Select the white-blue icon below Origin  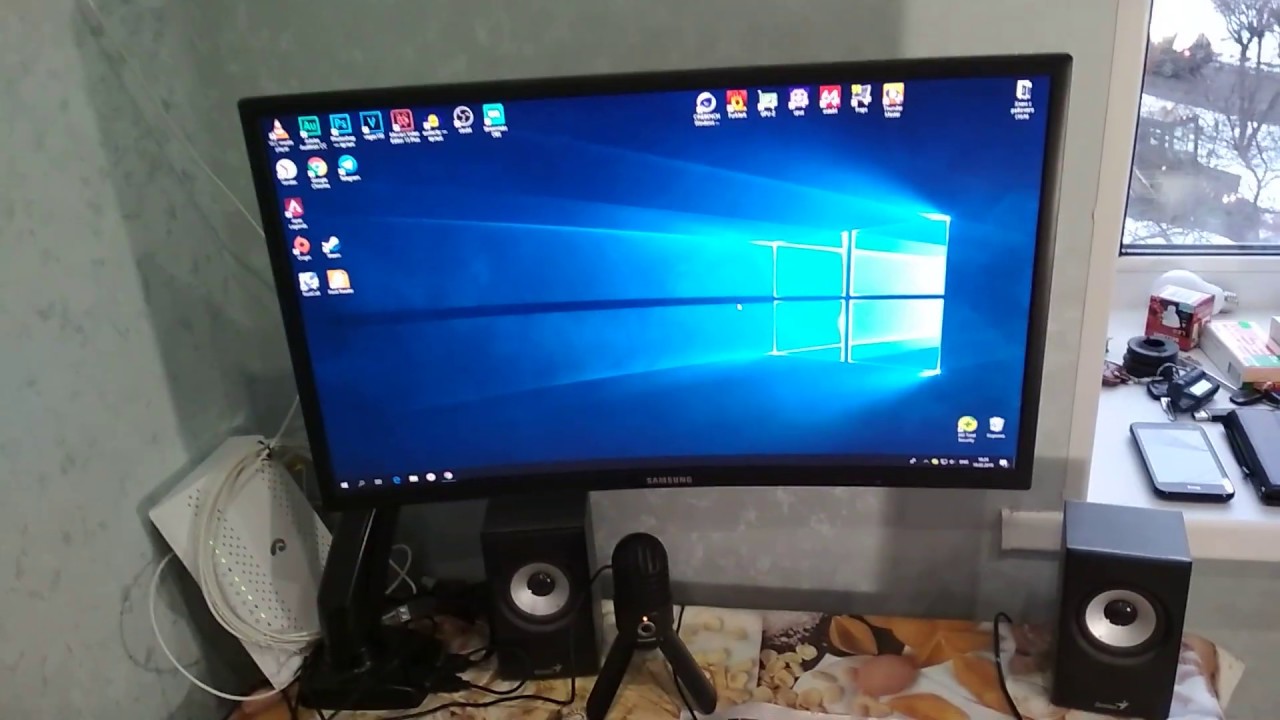[309, 282]
